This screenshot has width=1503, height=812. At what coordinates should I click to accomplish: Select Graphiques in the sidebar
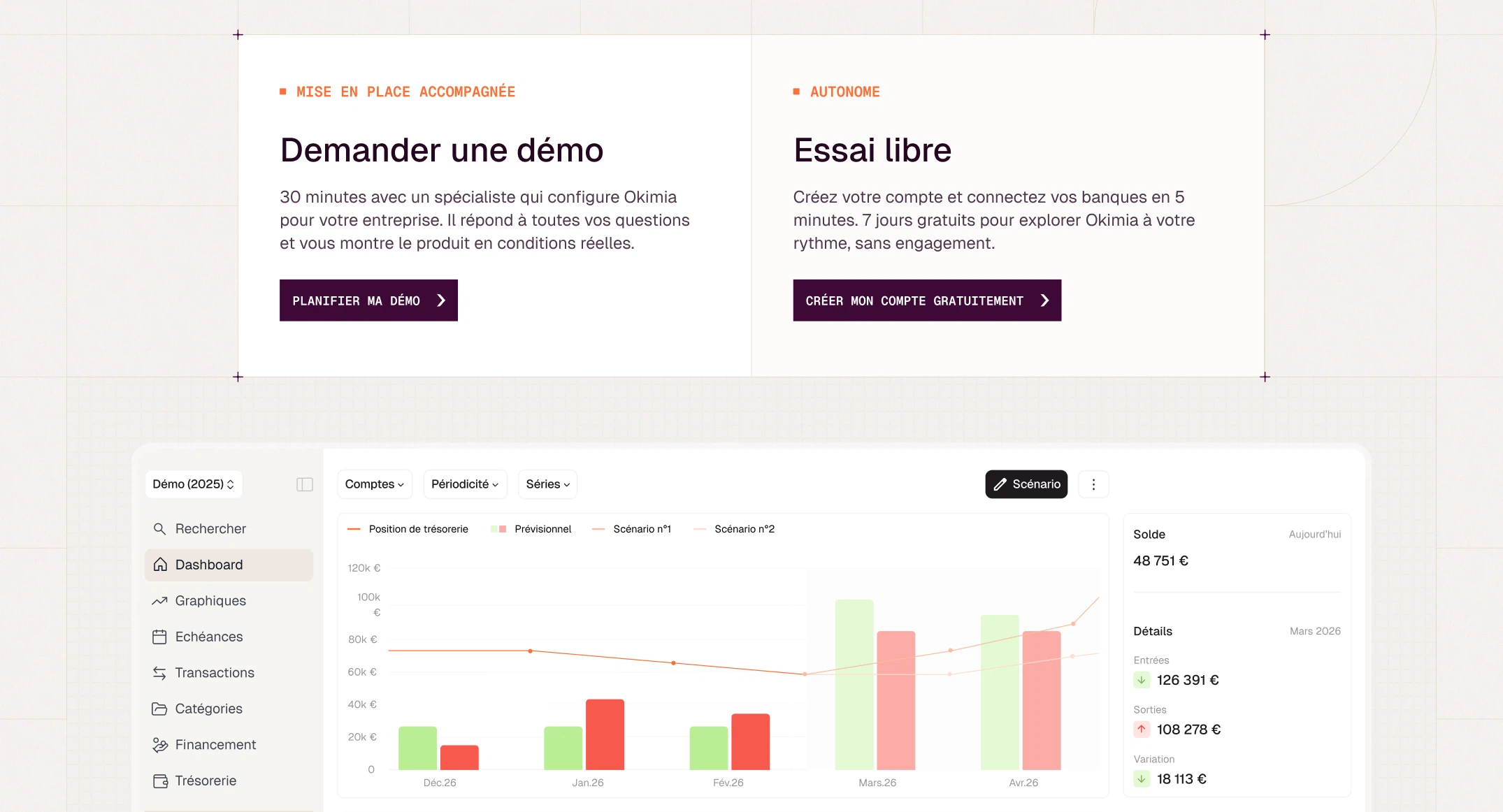pyautogui.click(x=229, y=601)
